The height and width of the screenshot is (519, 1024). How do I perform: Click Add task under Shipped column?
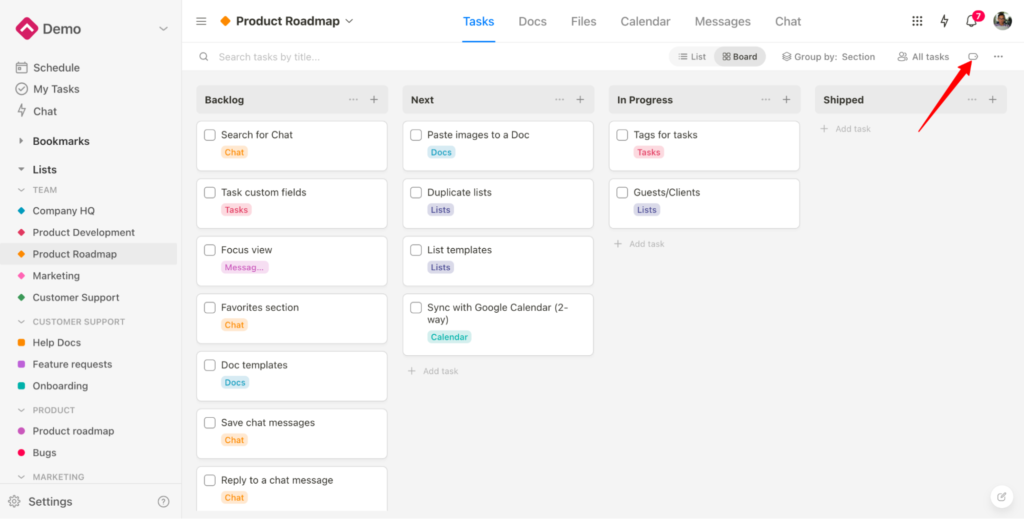(846, 129)
